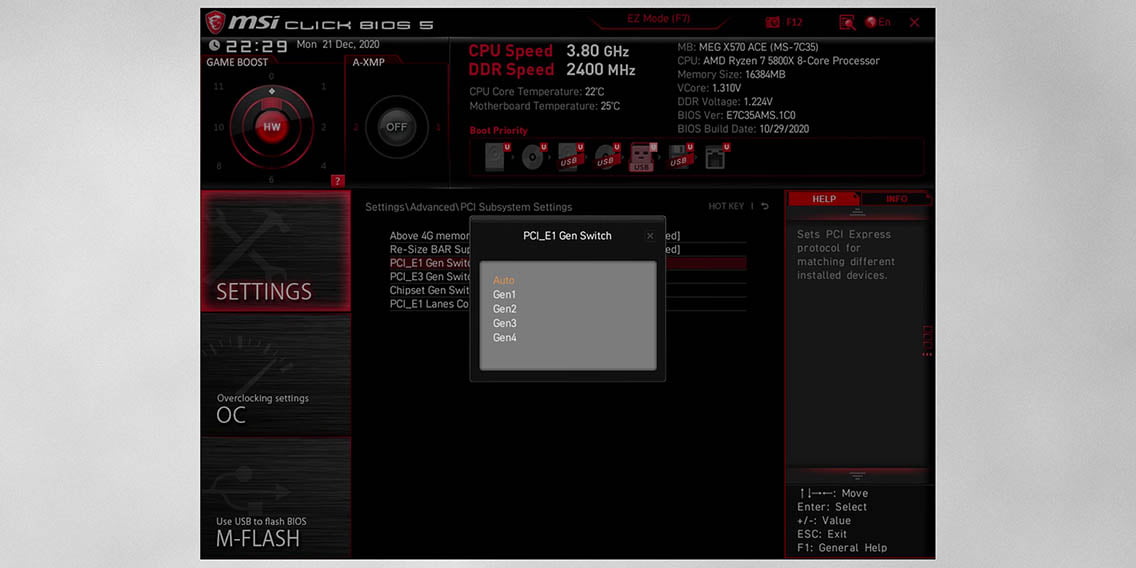Go back using the return arrow icon

[764, 206]
